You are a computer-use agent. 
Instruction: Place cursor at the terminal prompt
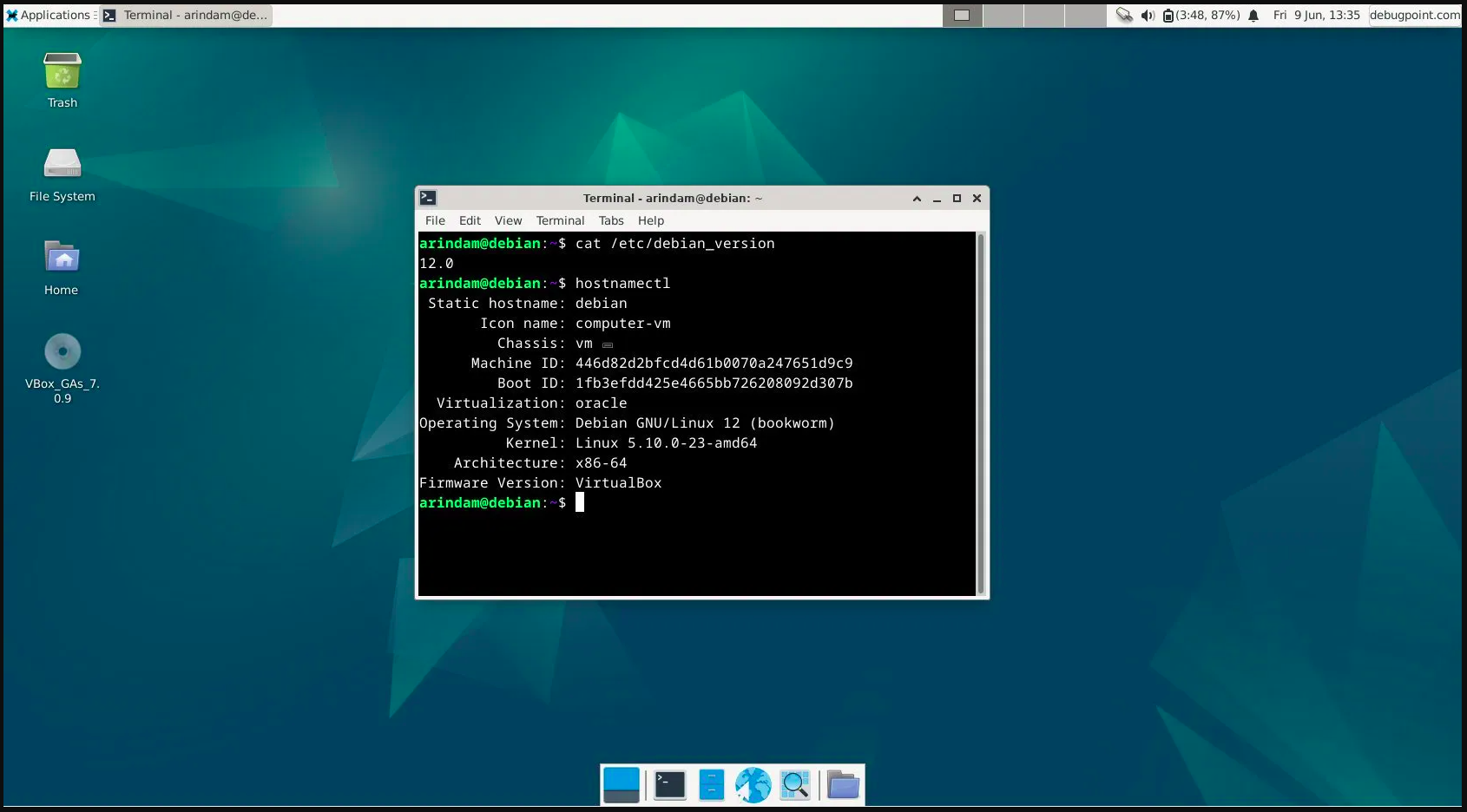tap(580, 502)
